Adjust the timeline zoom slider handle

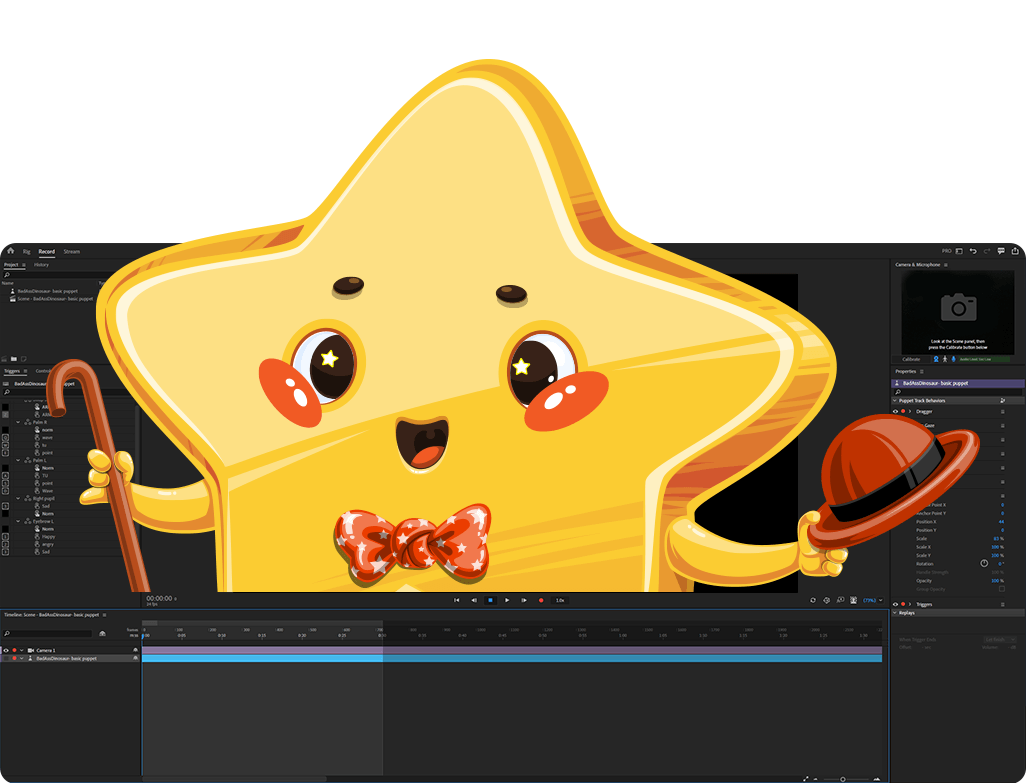pyautogui.click(x=842, y=778)
